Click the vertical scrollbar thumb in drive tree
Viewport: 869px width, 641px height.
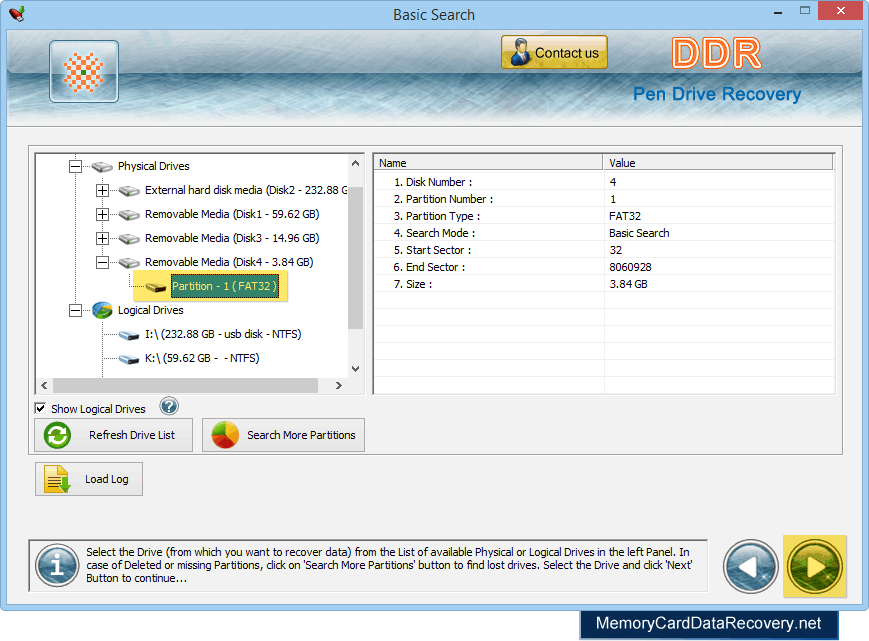[x=355, y=258]
